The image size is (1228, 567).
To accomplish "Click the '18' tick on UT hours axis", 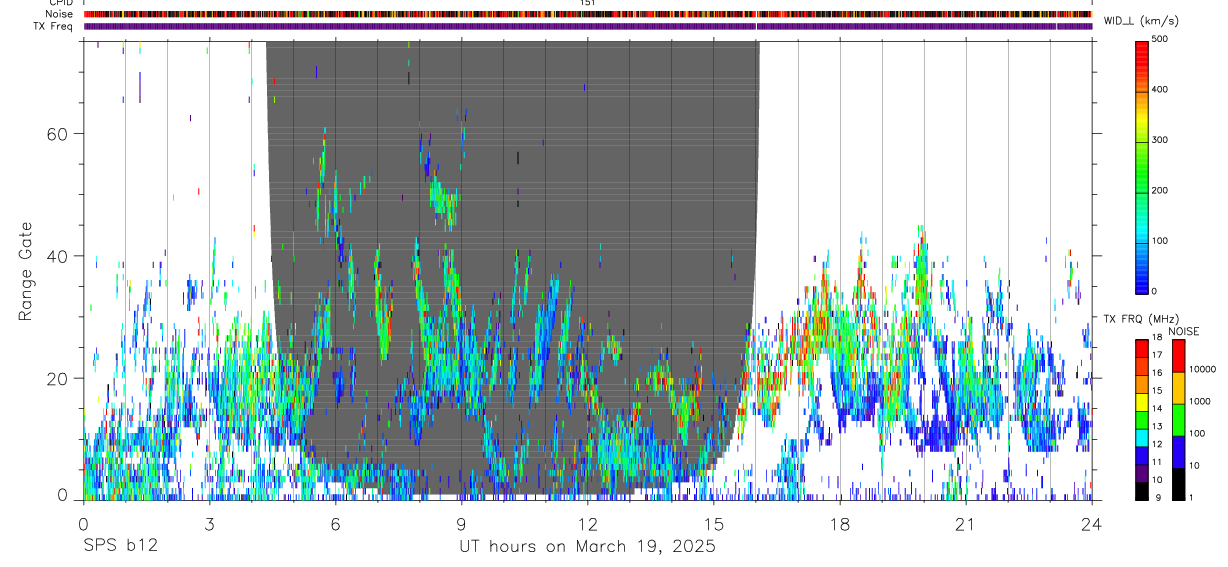I will (839, 524).
